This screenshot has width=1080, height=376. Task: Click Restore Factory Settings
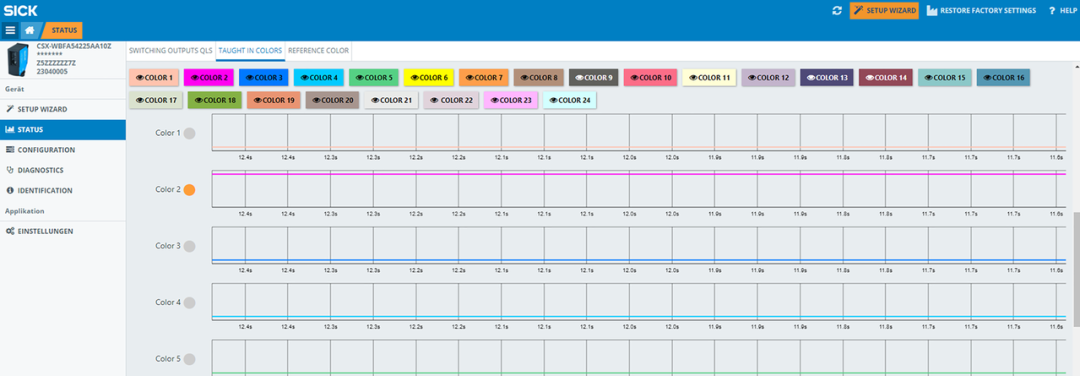(981, 10)
